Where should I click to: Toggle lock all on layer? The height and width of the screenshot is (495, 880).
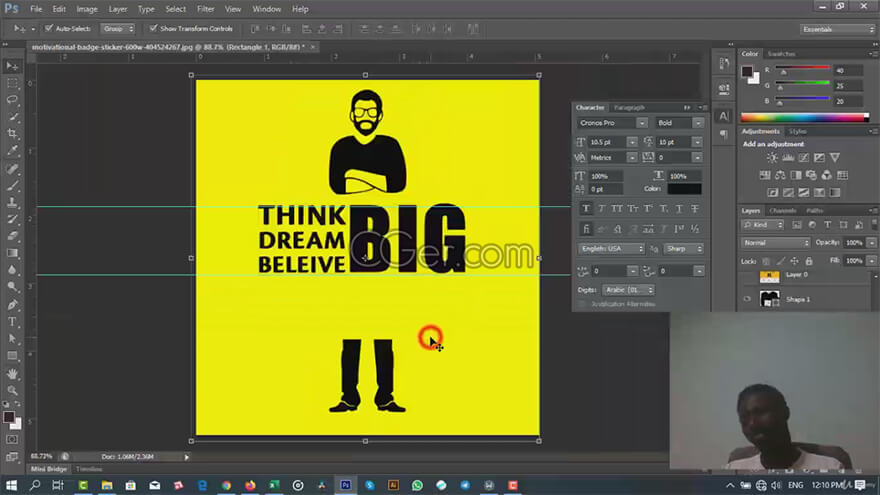click(x=809, y=261)
